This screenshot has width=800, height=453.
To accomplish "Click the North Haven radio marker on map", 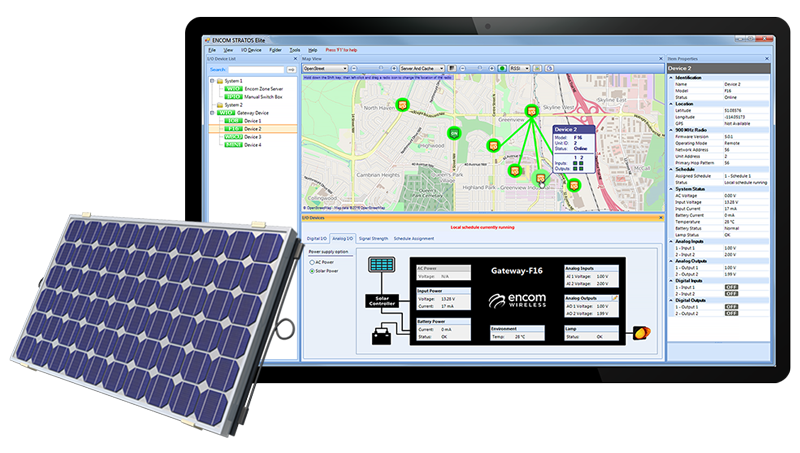I will [x=403, y=105].
